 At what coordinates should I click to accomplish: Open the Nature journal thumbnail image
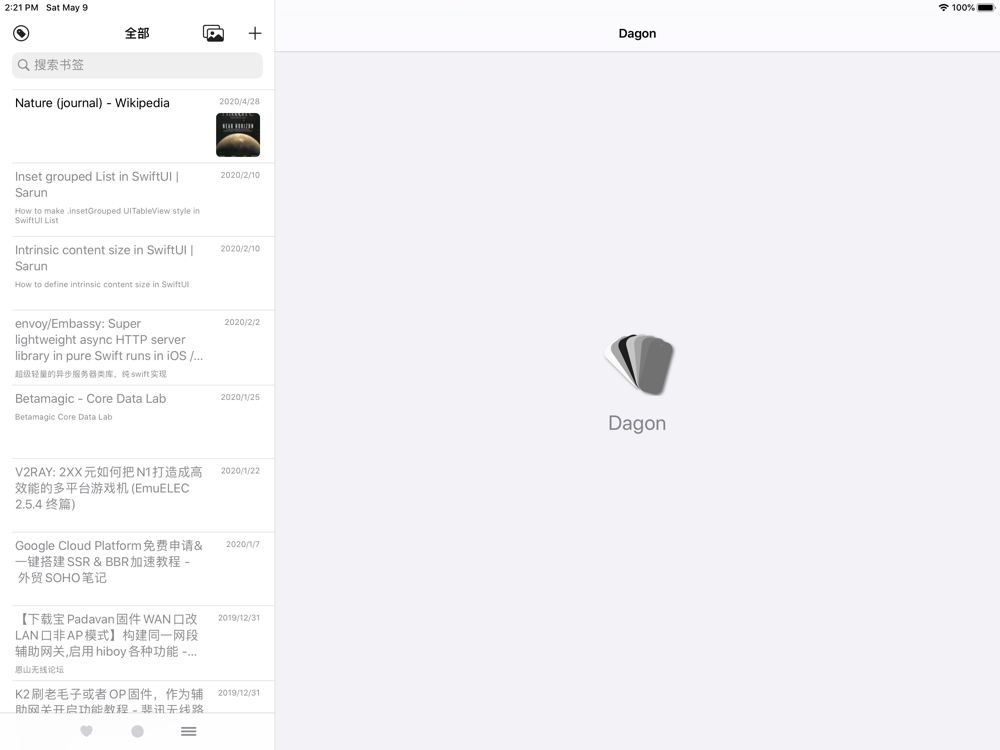coord(238,135)
